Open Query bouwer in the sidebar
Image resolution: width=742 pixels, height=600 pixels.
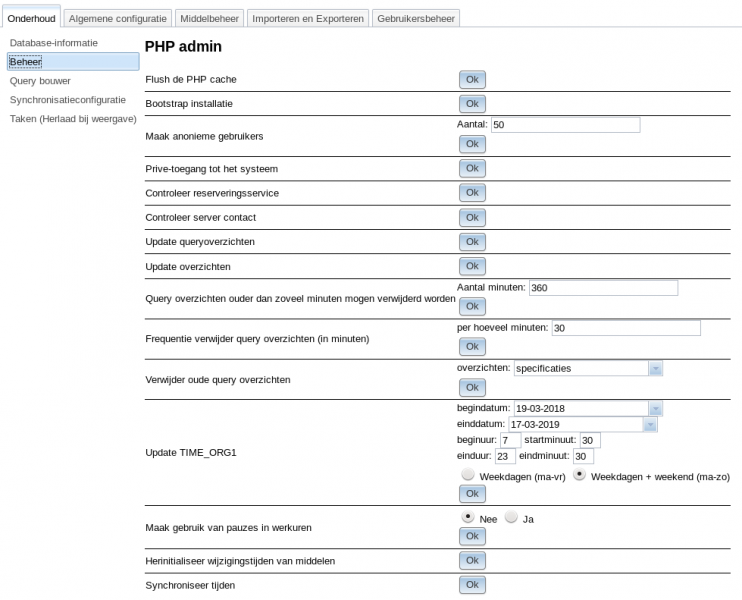tap(40, 81)
